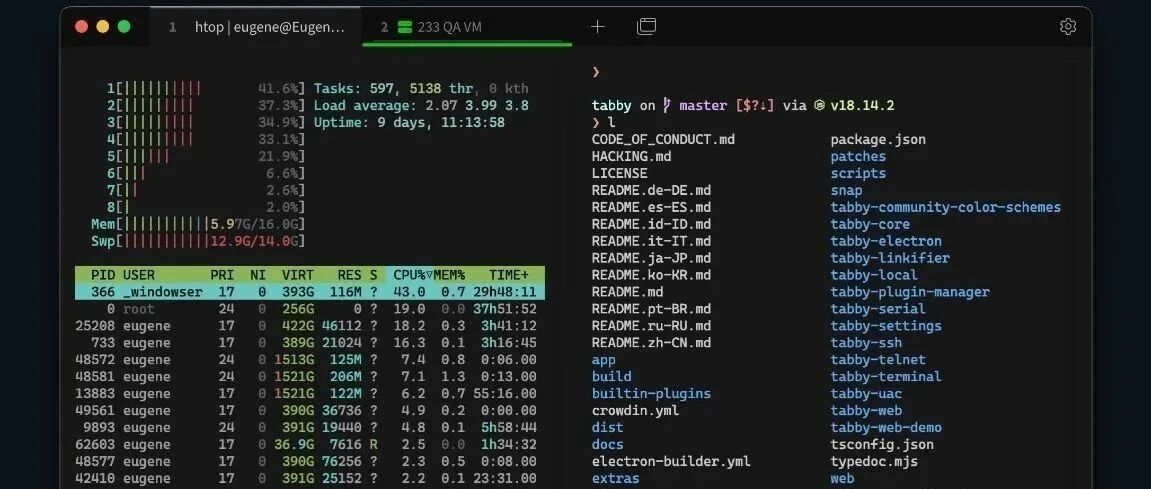The width and height of the screenshot is (1151, 489).
Task: Close the terminal window with the red button
Action: coord(81,26)
